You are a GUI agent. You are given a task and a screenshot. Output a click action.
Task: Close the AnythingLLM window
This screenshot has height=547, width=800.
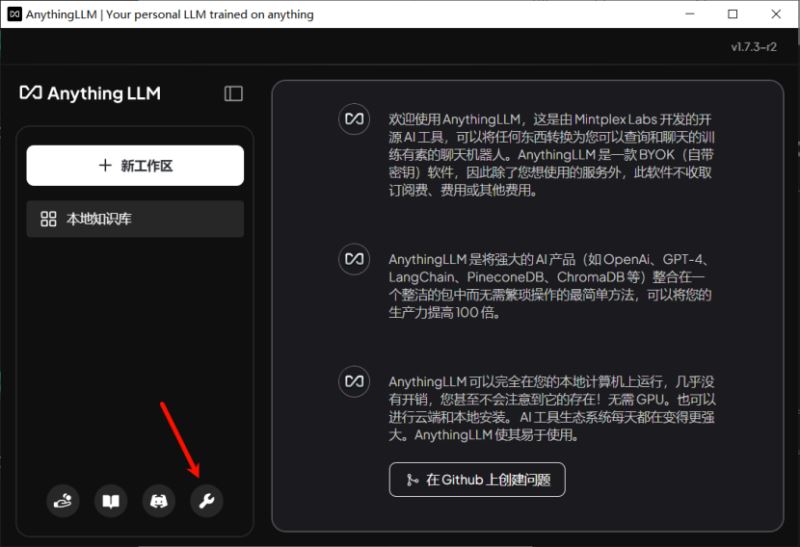(x=776, y=14)
